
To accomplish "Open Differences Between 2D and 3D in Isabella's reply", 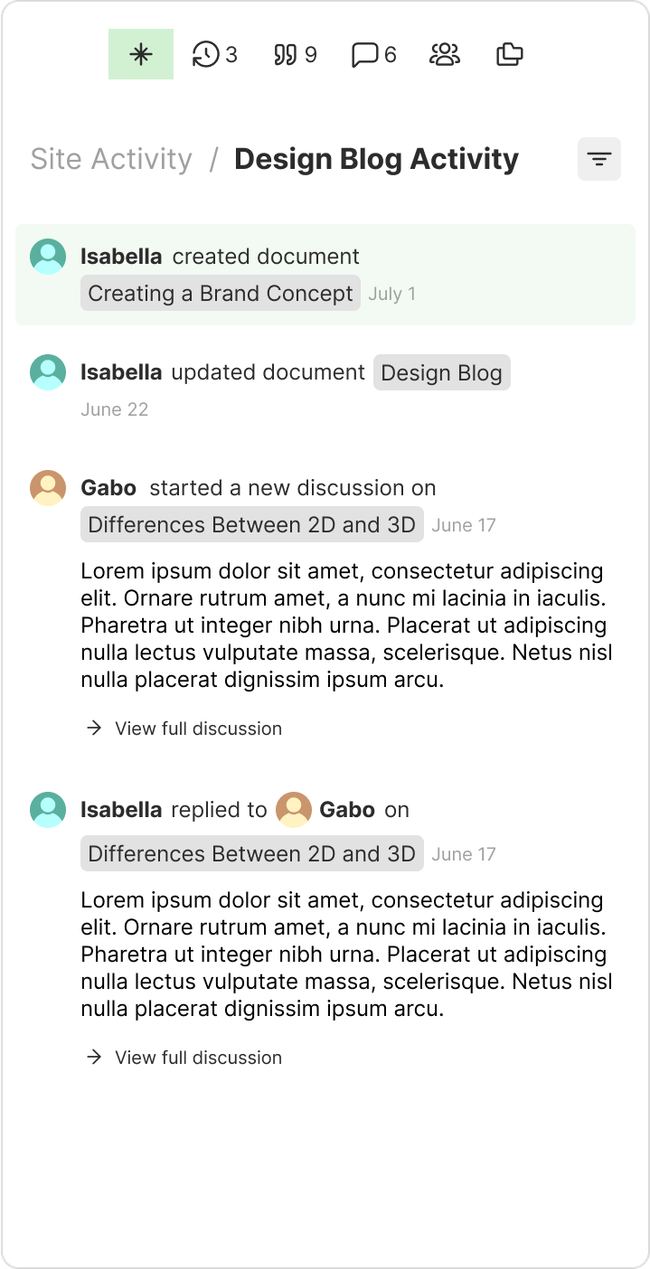I will pos(252,854).
